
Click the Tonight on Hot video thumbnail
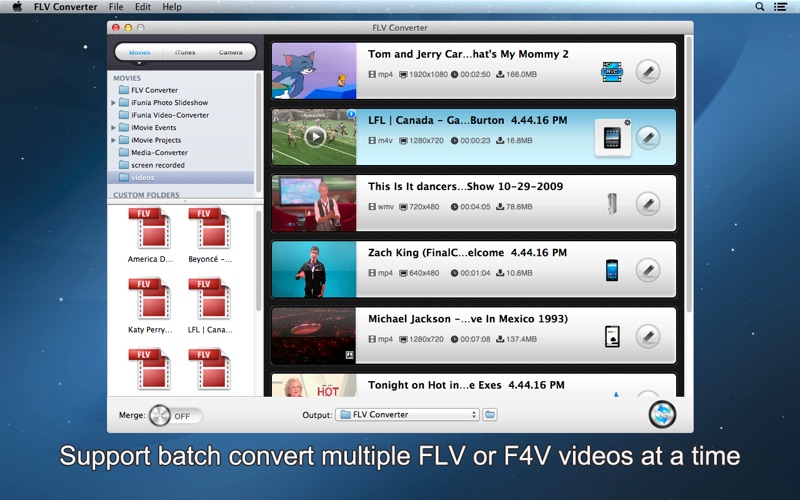(314, 386)
